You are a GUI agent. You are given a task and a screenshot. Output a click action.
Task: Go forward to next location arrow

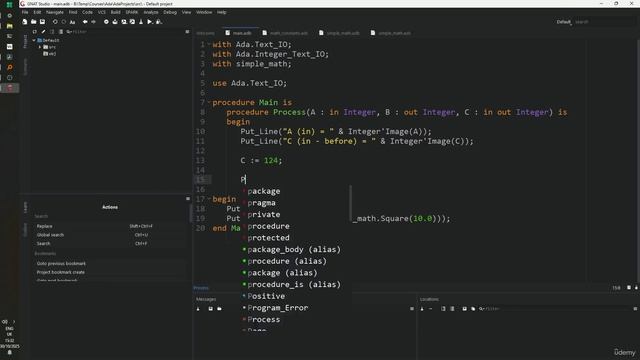click(93, 22)
